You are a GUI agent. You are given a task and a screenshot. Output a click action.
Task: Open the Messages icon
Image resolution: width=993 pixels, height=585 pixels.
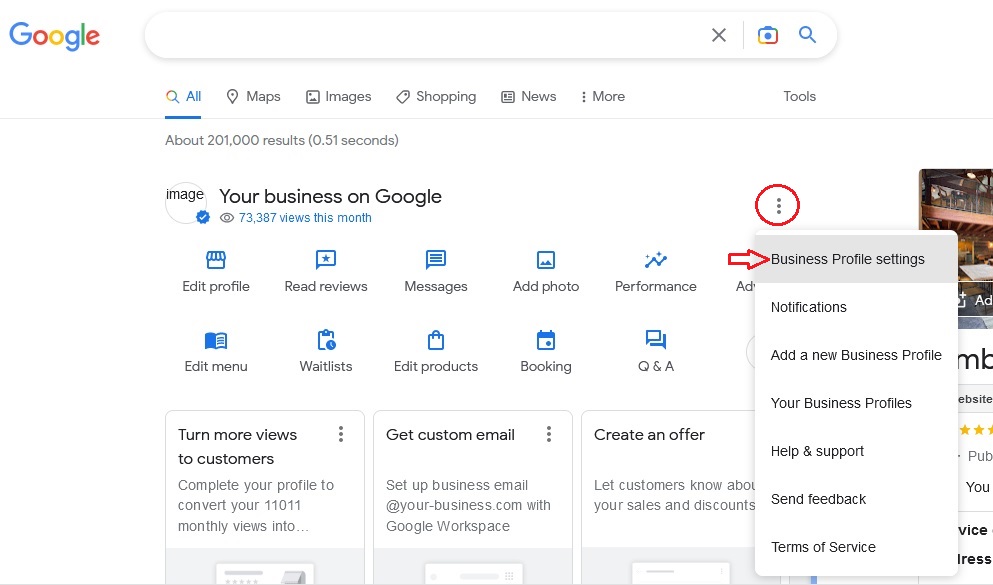click(436, 260)
